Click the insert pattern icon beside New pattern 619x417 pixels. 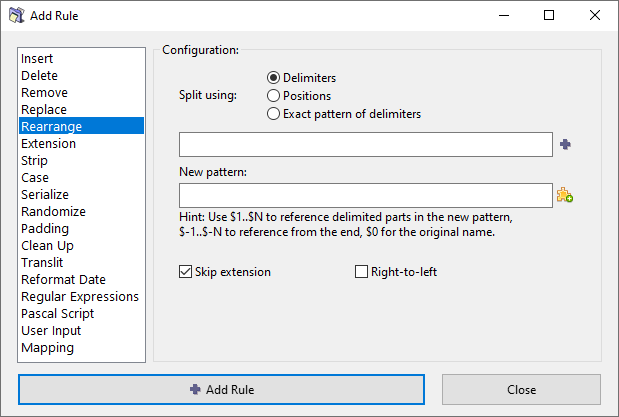tap(565, 195)
